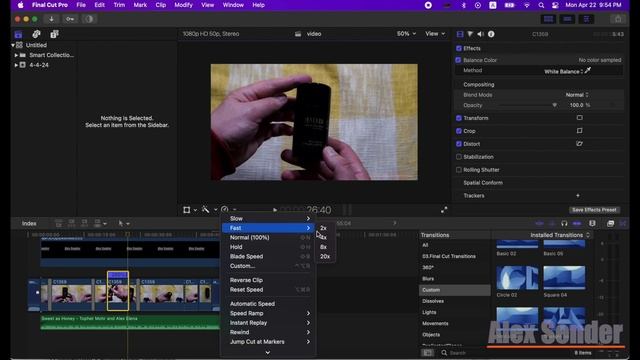Select 8x from the Fast submenu
This screenshot has height=360, width=640.
tap(324, 247)
